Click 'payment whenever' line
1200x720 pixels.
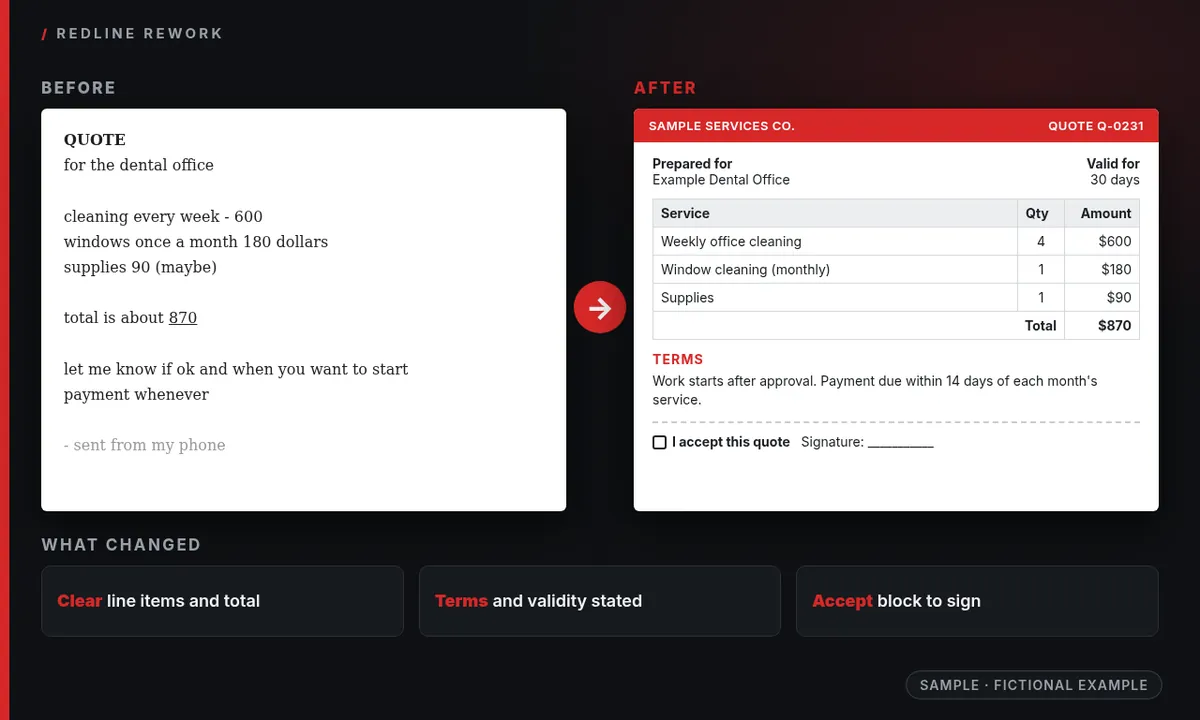(x=136, y=394)
